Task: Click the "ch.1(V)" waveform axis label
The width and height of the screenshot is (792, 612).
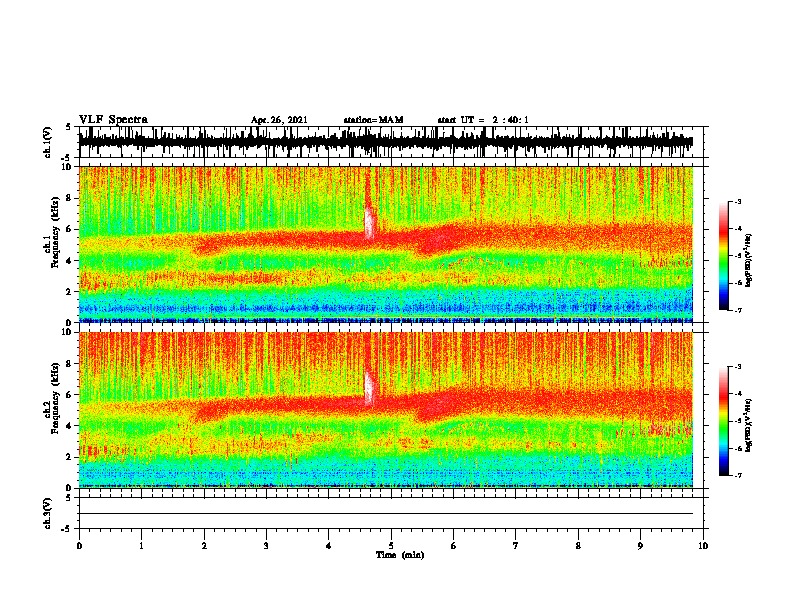Action: [48, 142]
